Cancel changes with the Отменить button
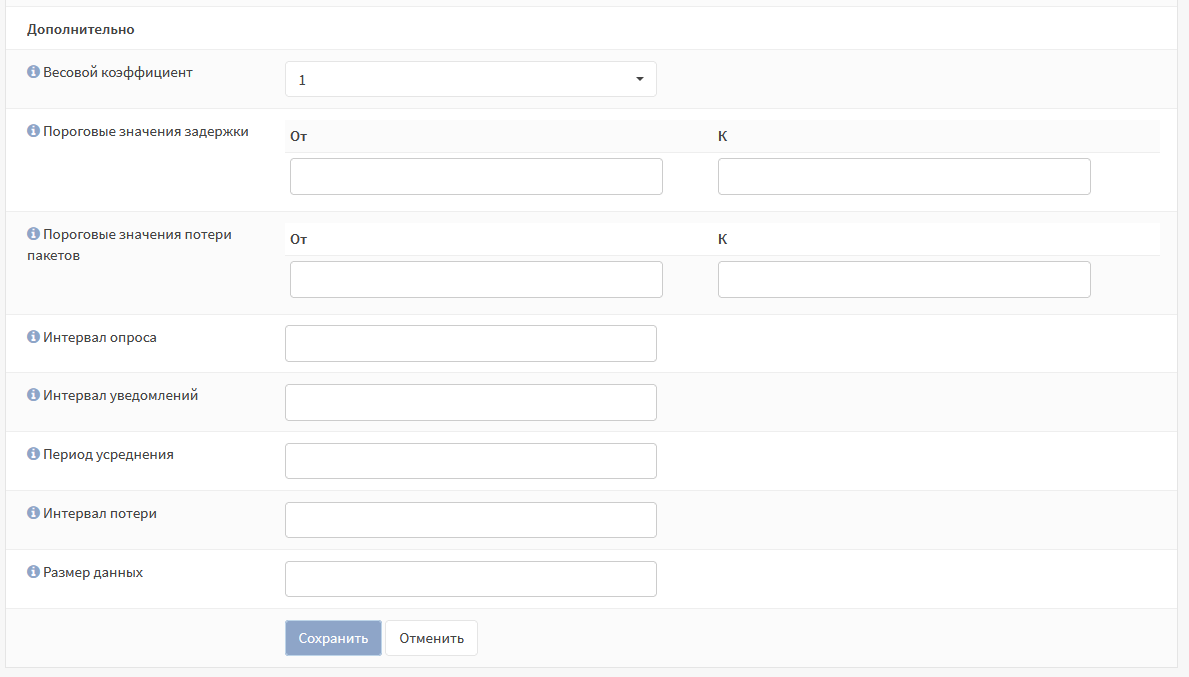Image resolution: width=1189 pixels, height=677 pixels. [431, 638]
